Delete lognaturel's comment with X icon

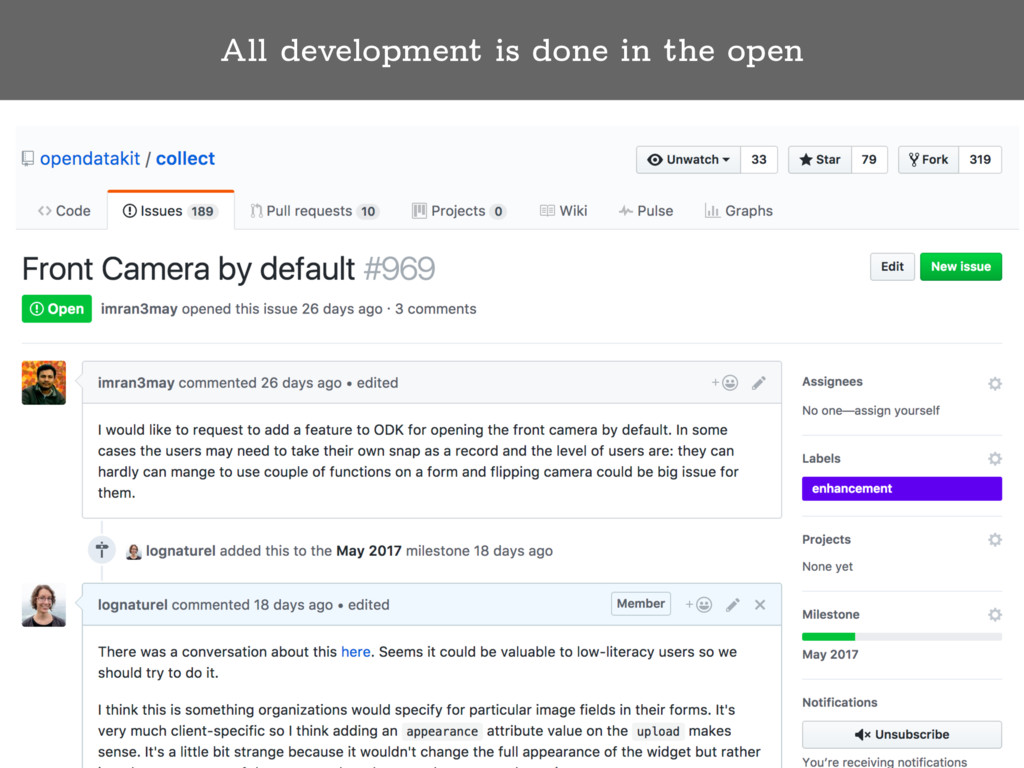[760, 605]
